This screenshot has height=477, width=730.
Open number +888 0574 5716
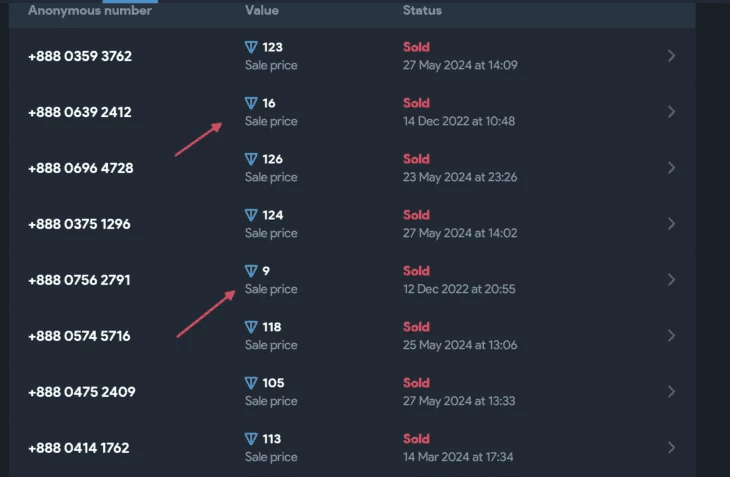(79, 336)
